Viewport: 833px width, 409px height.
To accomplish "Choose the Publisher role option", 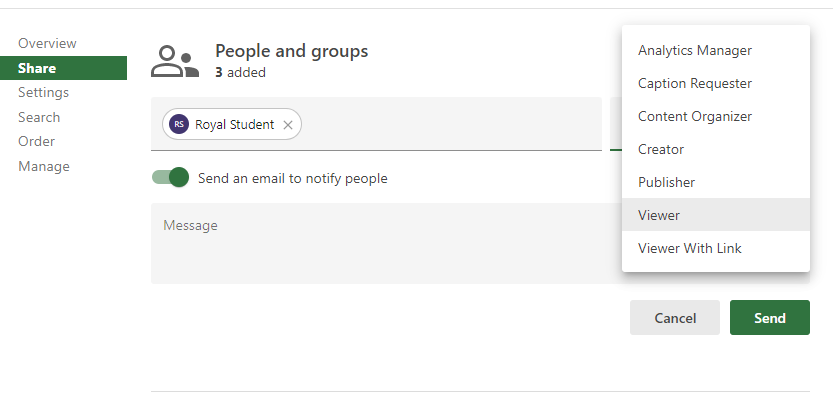I will [x=666, y=182].
